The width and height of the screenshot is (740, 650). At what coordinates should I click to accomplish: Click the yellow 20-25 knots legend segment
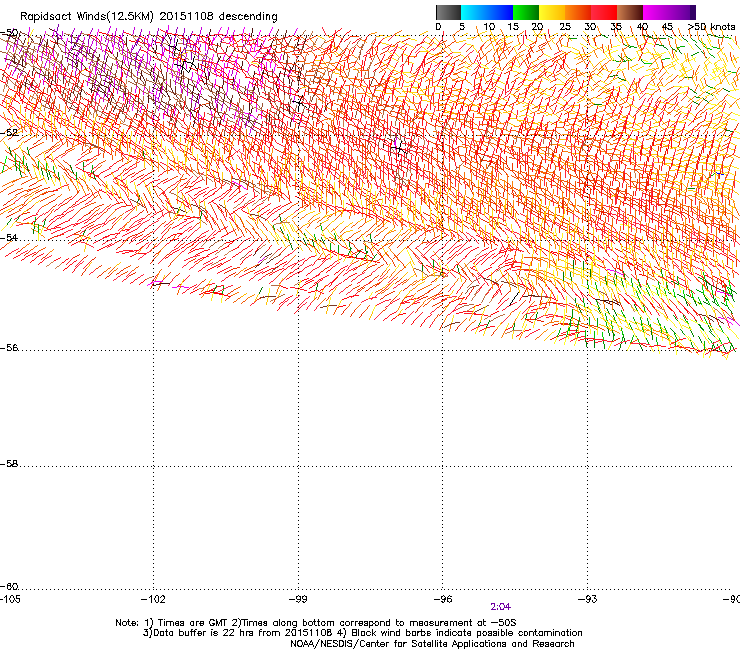[552, 12]
